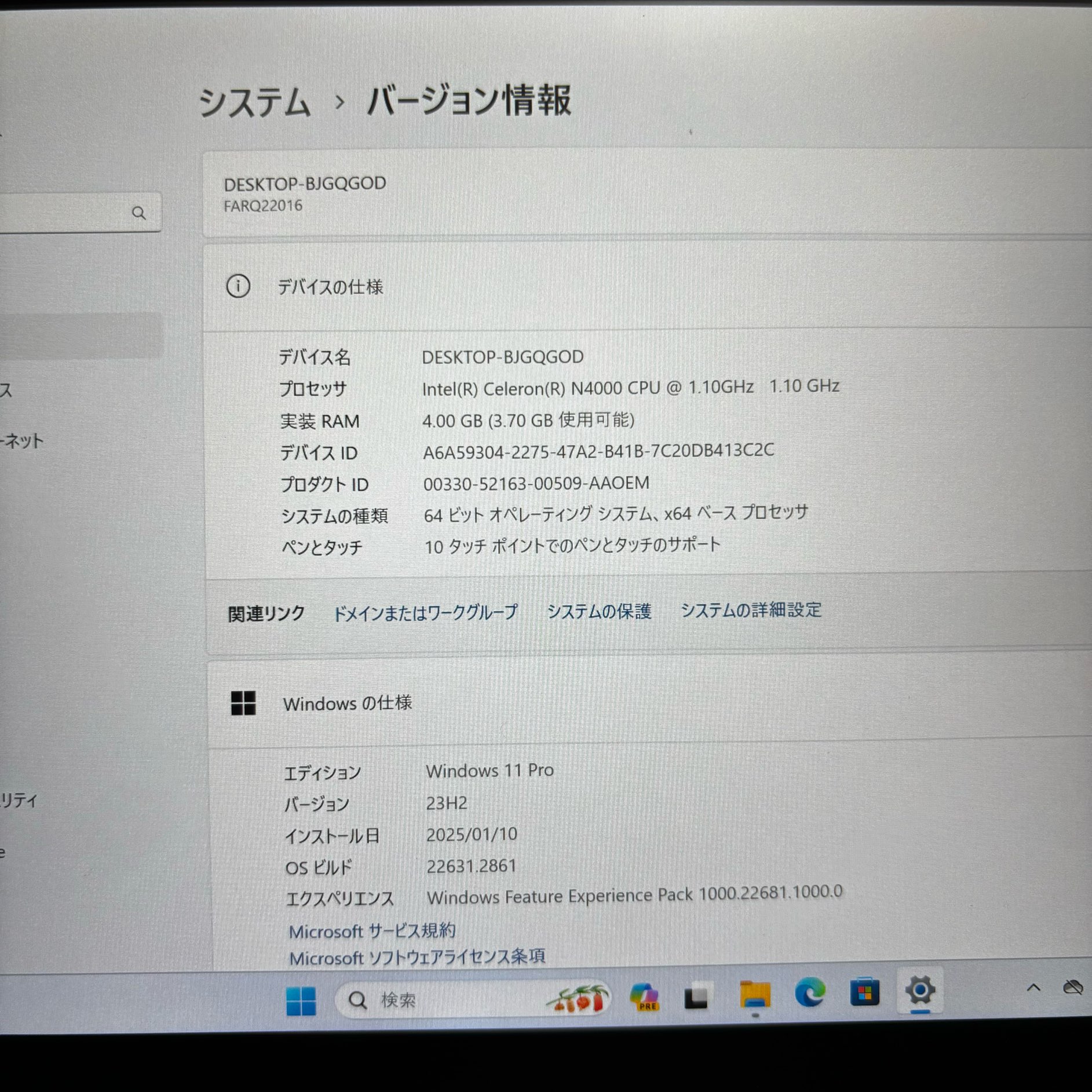Image resolution: width=1092 pixels, height=1092 pixels.
Task: Select the Feature Experience Pack text
Action: (x=634, y=894)
